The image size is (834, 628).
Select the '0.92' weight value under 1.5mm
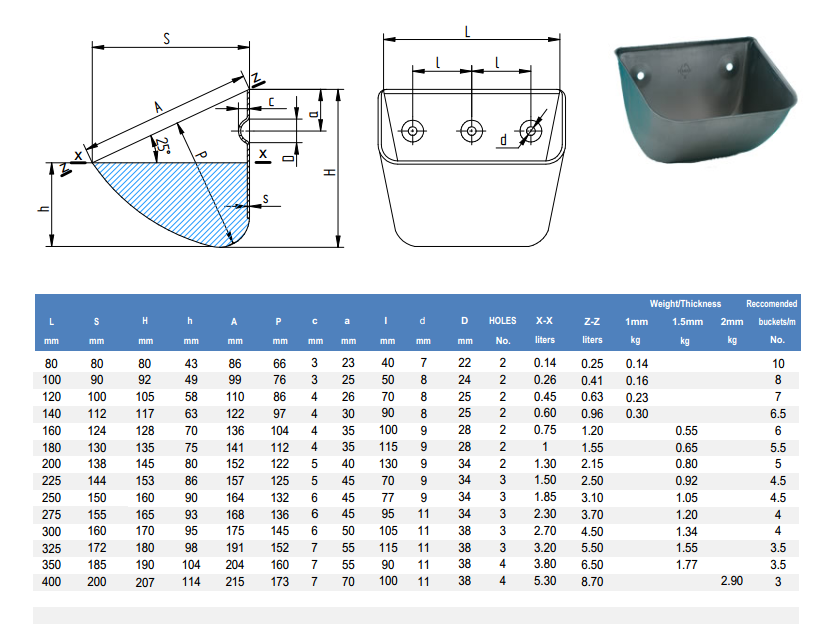point(686,481)
